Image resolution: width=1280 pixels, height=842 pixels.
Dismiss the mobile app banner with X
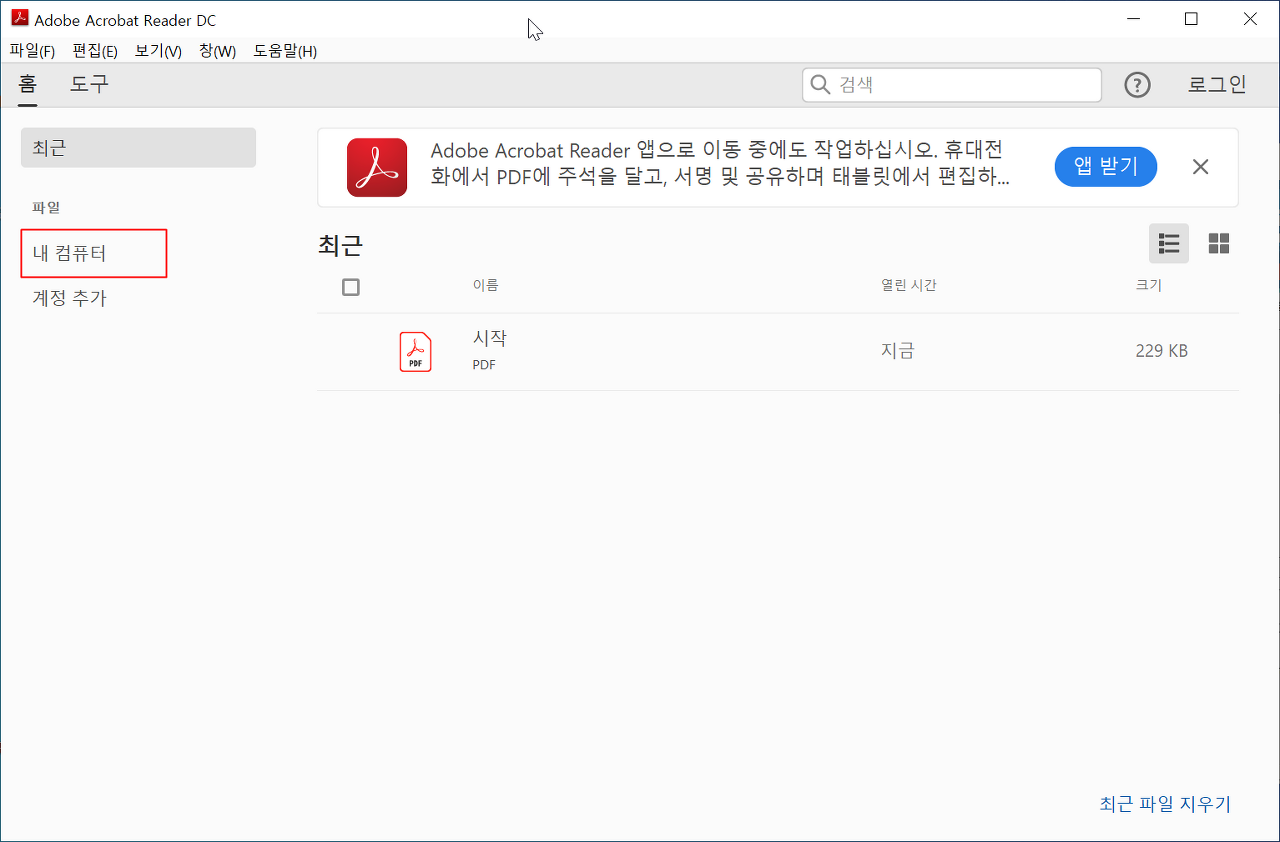point(1201,167)
